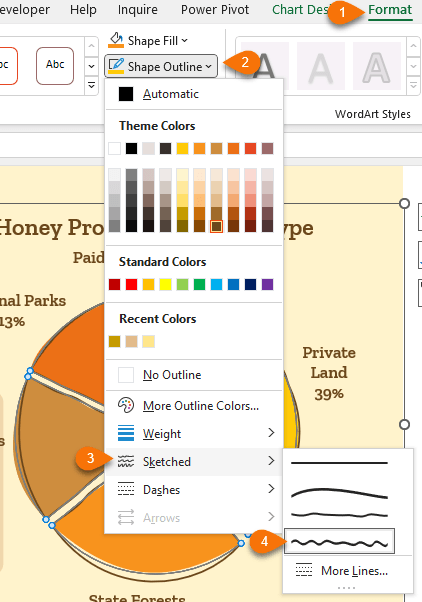Select No Outline option
422x602 pixels.
pos(194,375)
